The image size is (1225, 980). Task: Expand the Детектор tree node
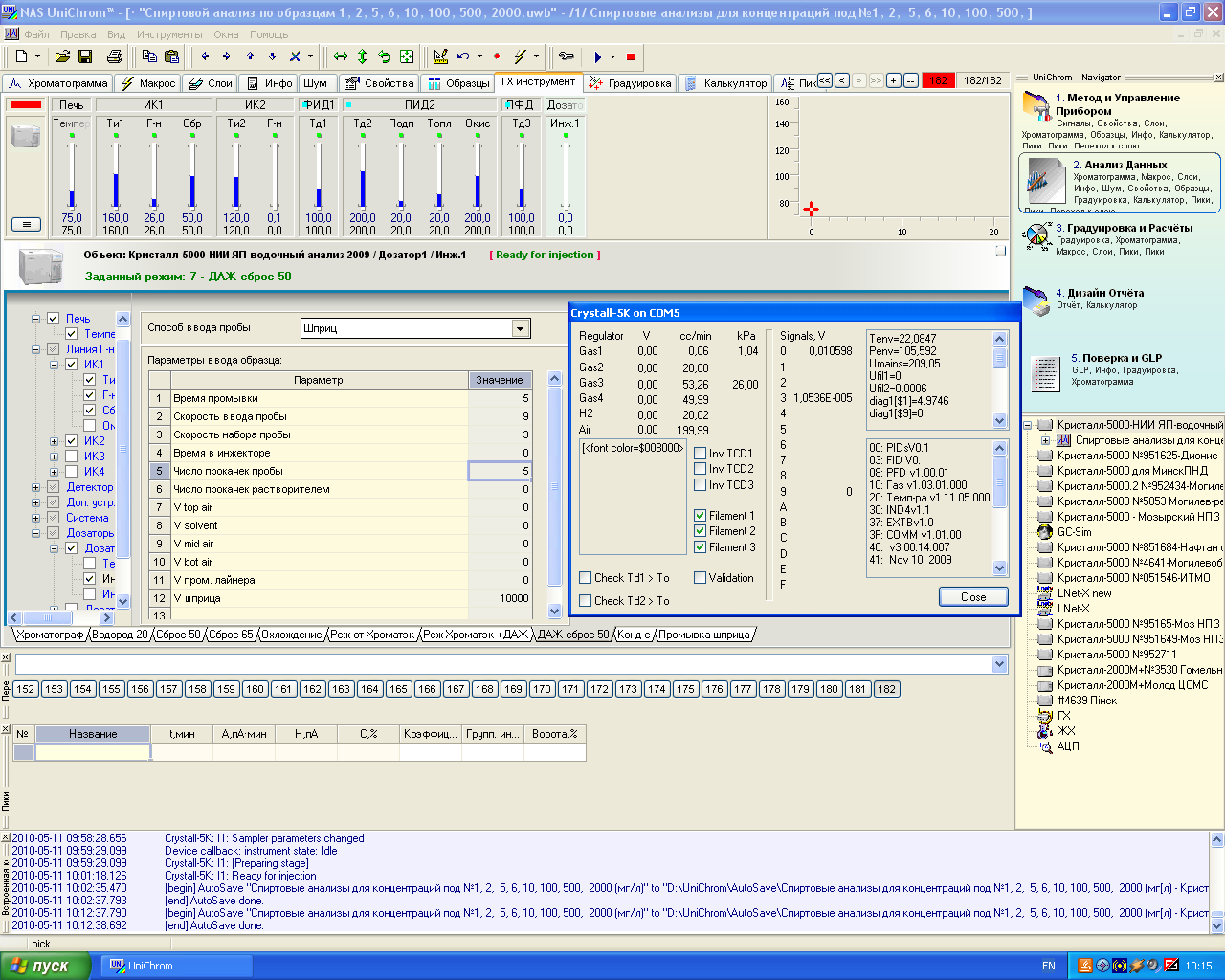coord(36,487)
